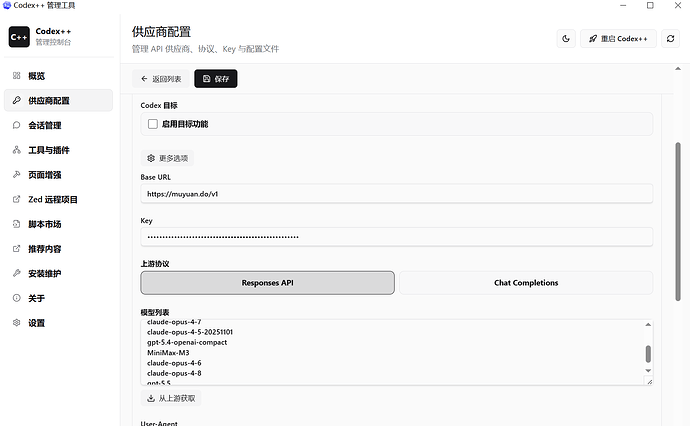Click the model list scrollbar thumb
This screenshot has width=690, height=426.
point(648,354)
